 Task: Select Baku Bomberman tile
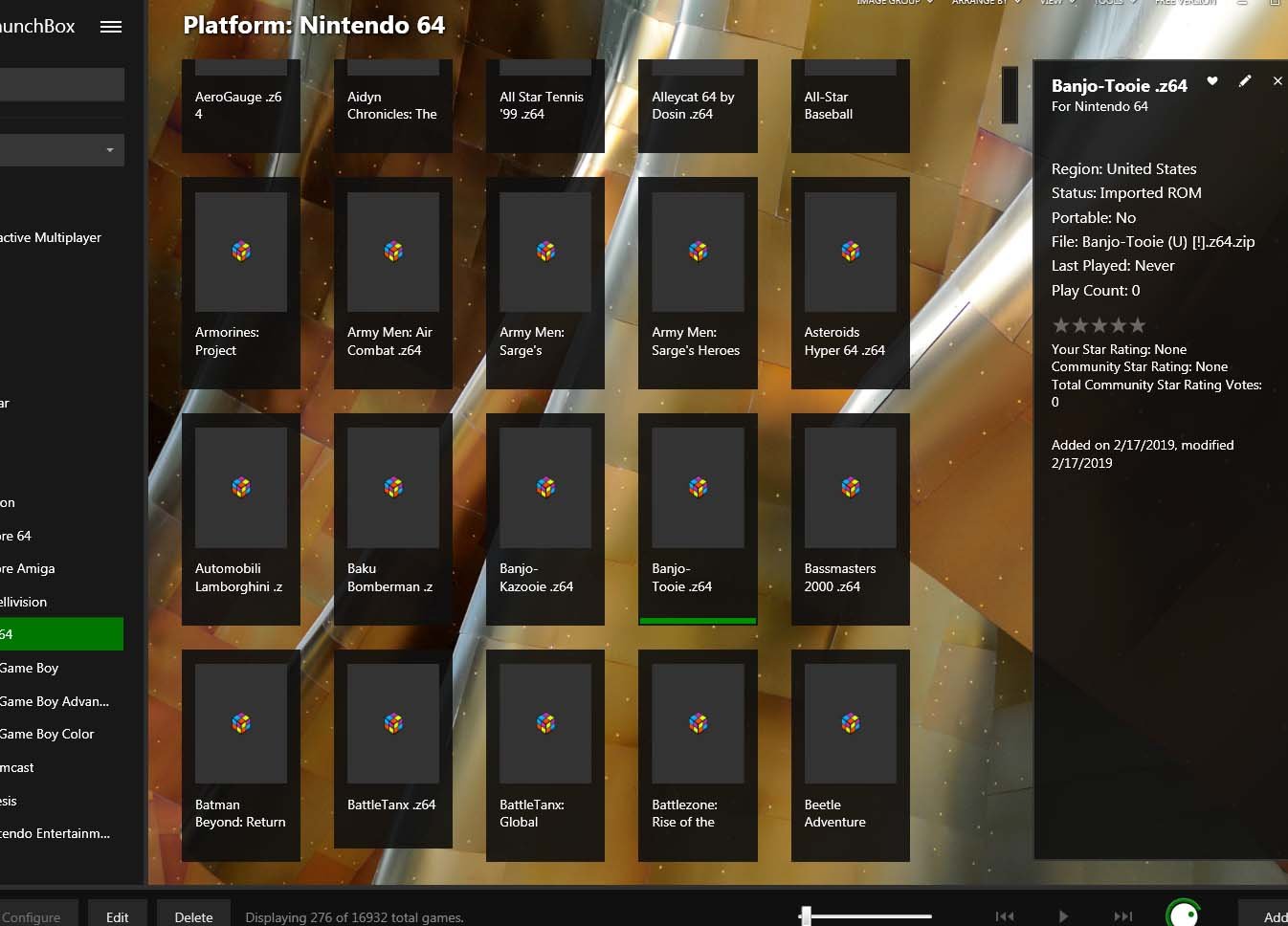[x=393, y=519]
